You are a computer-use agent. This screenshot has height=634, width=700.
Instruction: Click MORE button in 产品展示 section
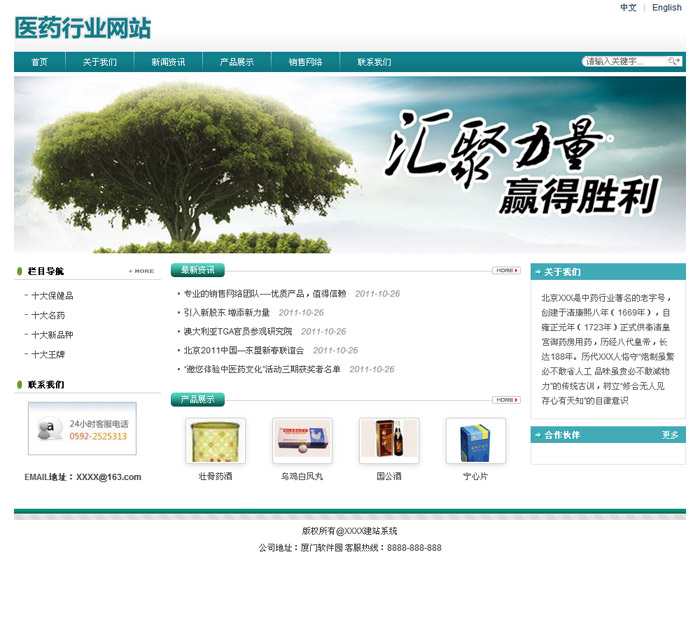click(x=506, y=400)
